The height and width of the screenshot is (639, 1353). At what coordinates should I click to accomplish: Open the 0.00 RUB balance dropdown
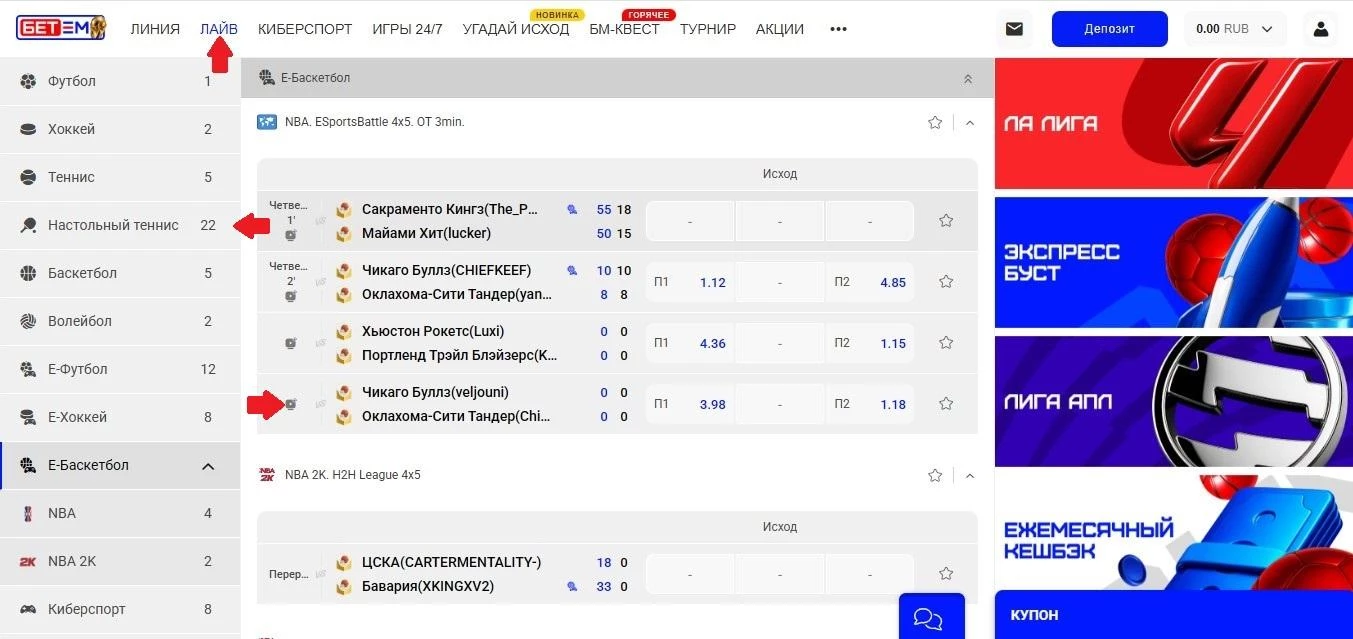pyautogui.click(x=1234, y=29)
